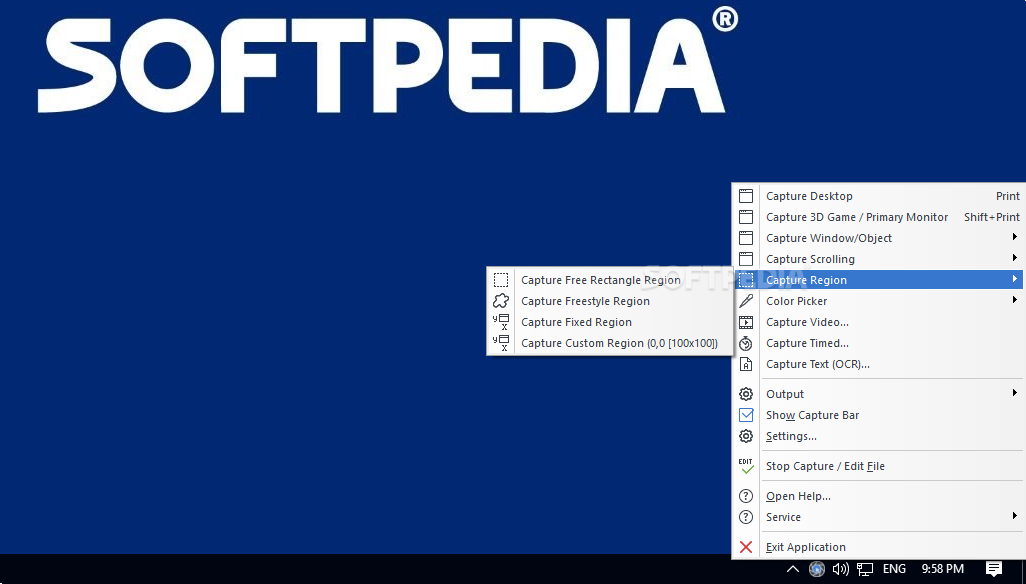Click the Capture 3D Game icon
Image resolution: width=1026 pixels, height=584 pixels.
[x=746, y=217]
